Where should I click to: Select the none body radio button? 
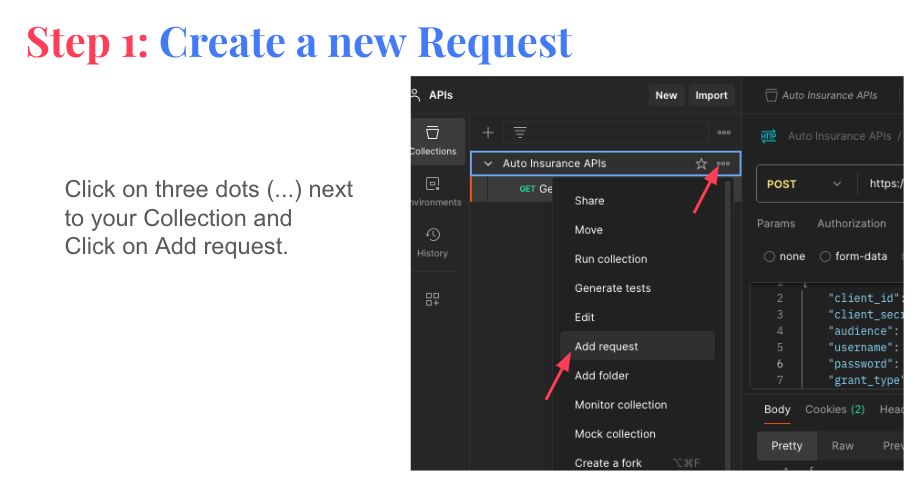770,257
